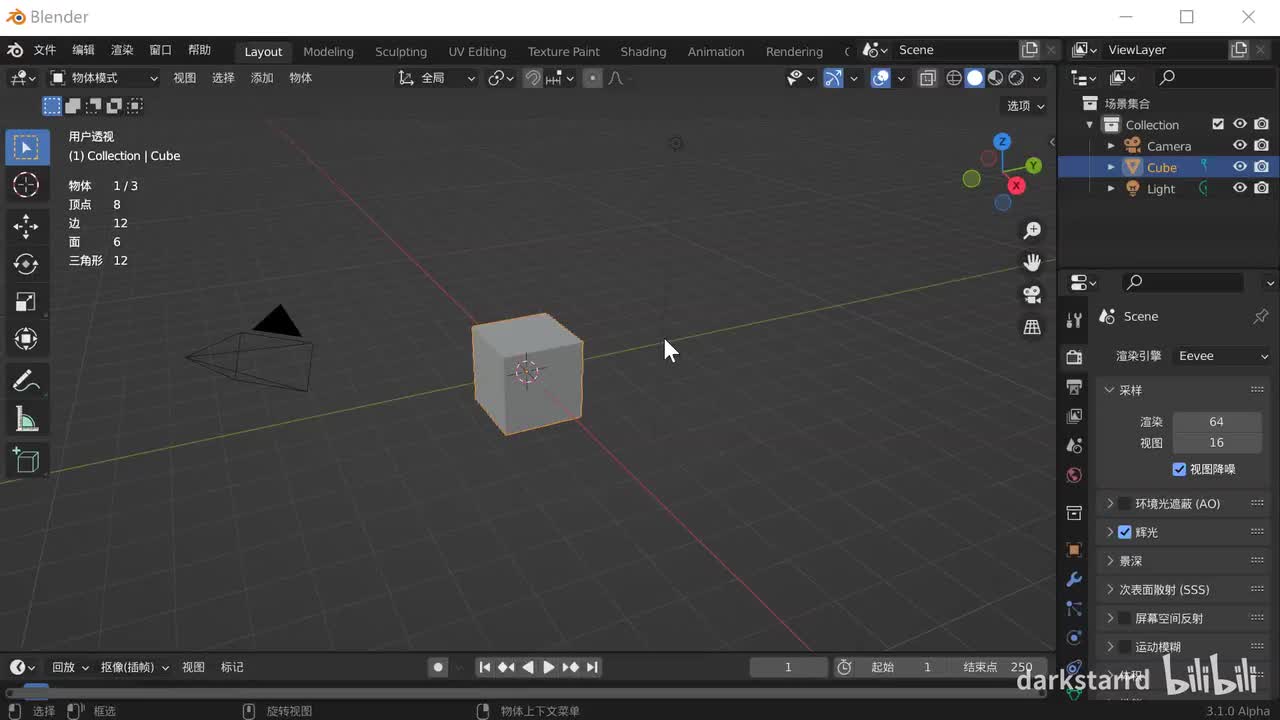Open the 渲染 menu in the top bar
1280x720 pixels.
[122, 50]
